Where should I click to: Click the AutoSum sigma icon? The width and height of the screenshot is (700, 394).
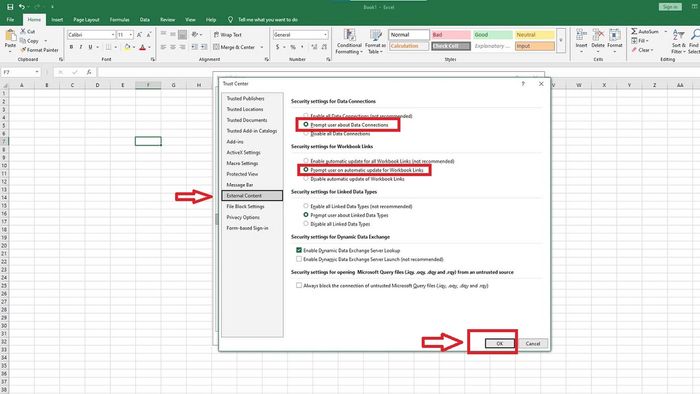(634, 31)
